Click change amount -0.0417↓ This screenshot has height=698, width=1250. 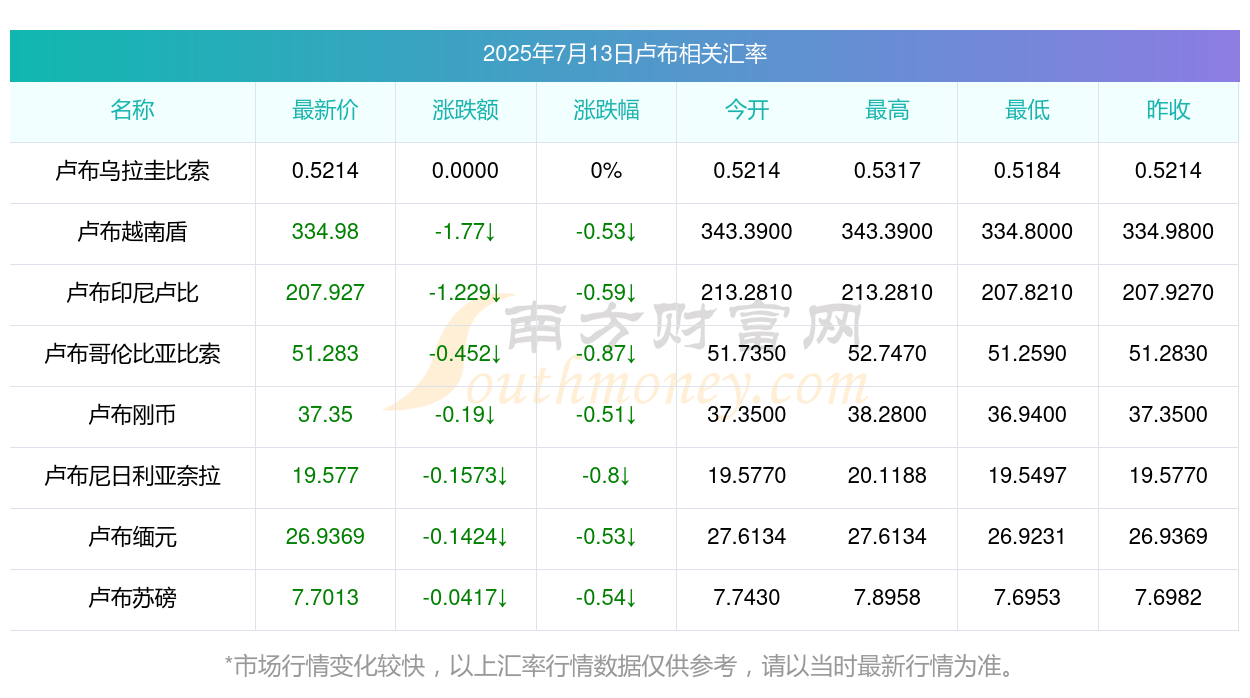466,598
